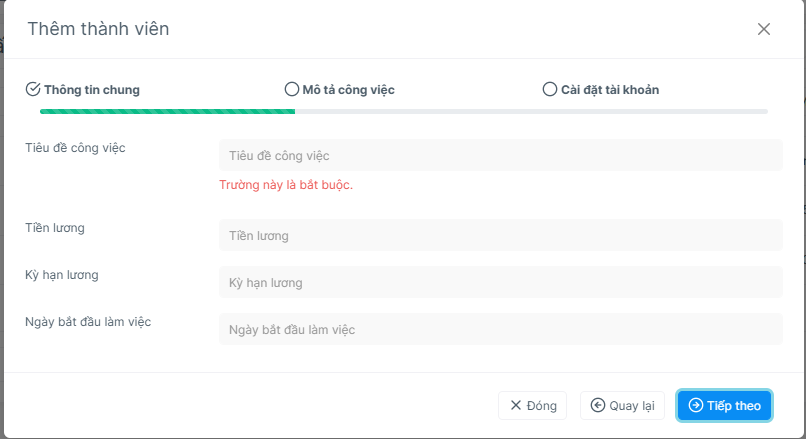Open the Ngày bắt đầu làm việc date field
The height and width of the screenshot is (439, 806).
tap(501, 329)
